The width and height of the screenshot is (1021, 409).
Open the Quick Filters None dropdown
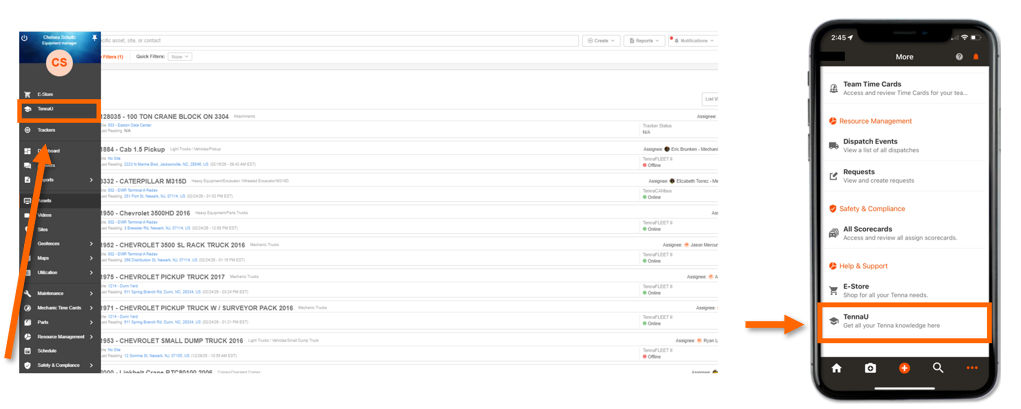pyautogui.click(x=180, y=57)
